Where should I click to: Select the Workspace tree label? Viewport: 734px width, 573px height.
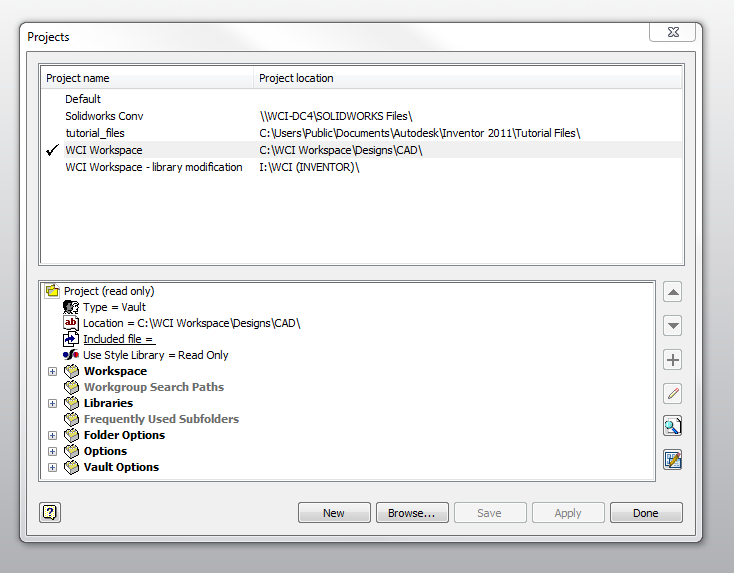click(x=115, y=371)
